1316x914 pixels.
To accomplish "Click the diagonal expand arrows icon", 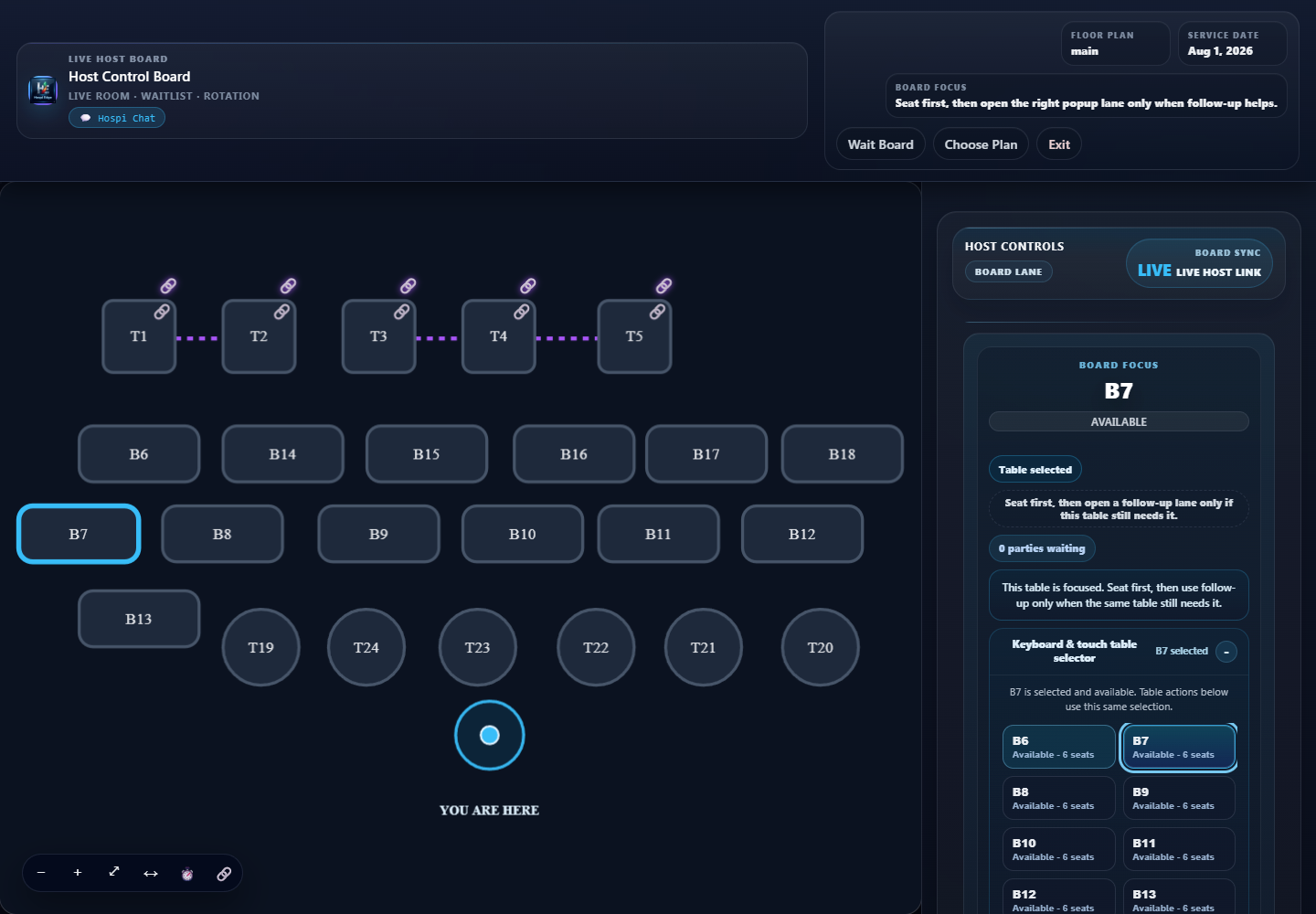I will click(114, 873).
